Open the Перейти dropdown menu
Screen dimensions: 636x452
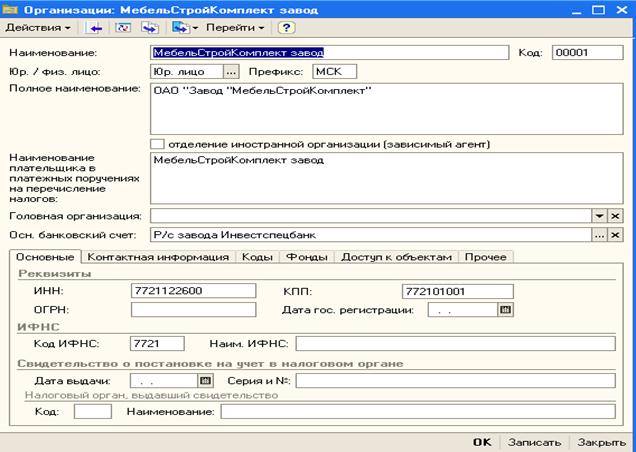tap(235, 28)
